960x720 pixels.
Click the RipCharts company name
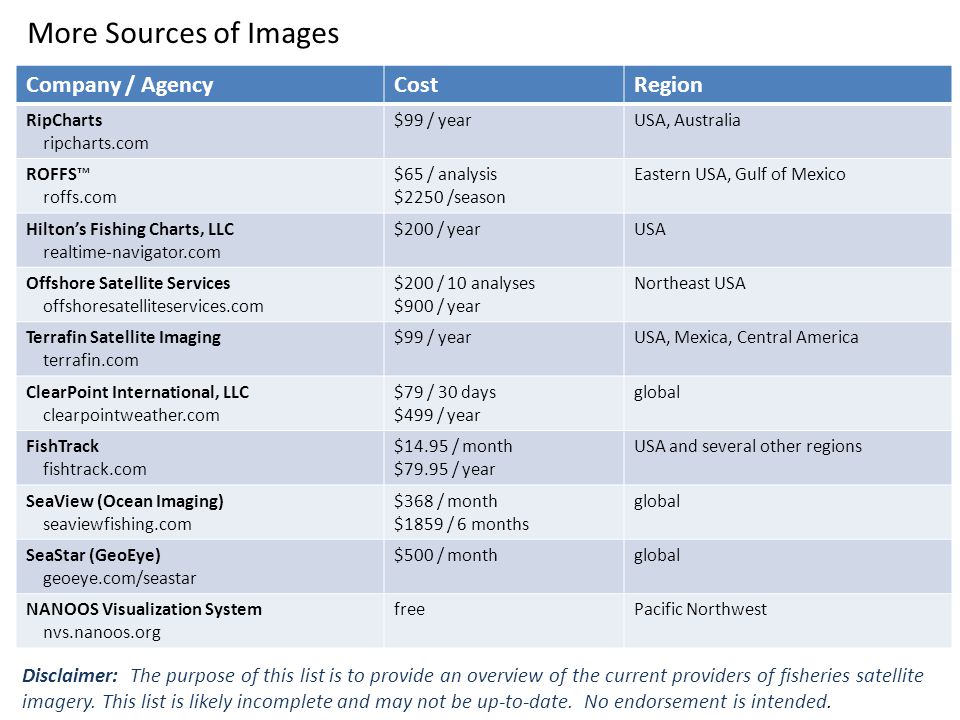(x=64, y=120)
